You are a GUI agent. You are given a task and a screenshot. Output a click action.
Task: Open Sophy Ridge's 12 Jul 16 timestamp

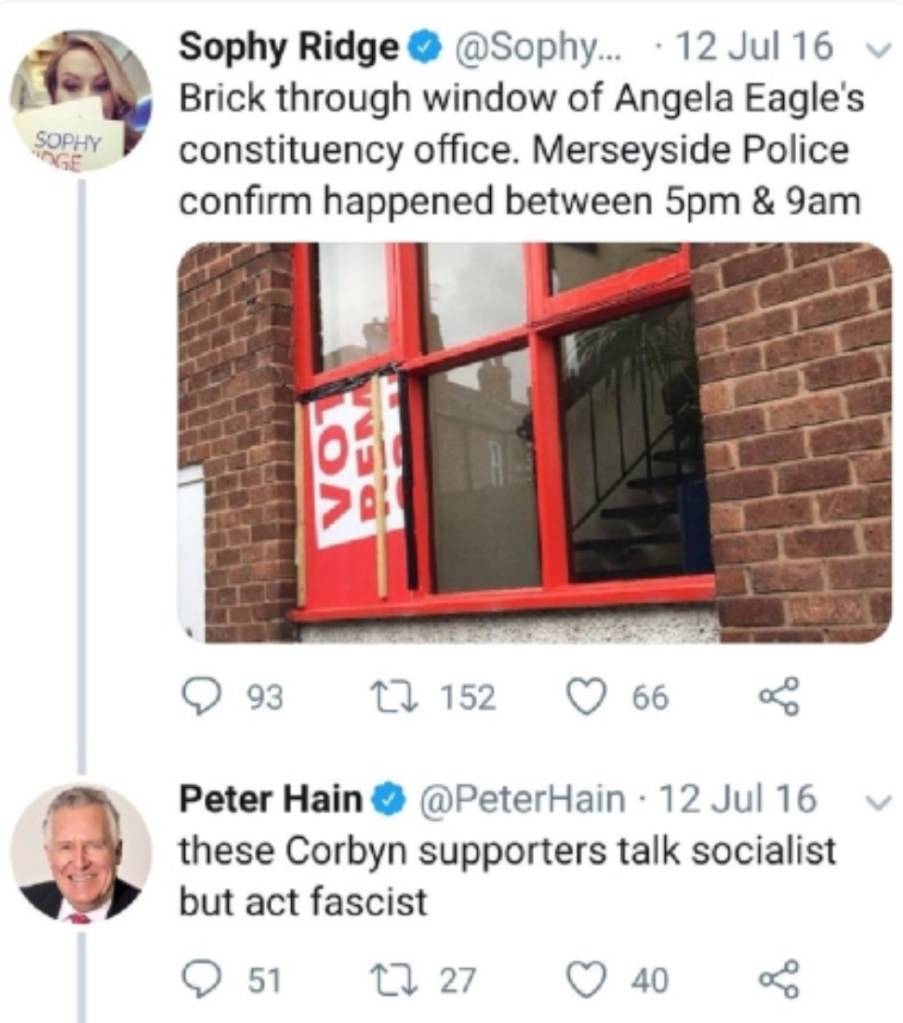click(x=753, y=46)
